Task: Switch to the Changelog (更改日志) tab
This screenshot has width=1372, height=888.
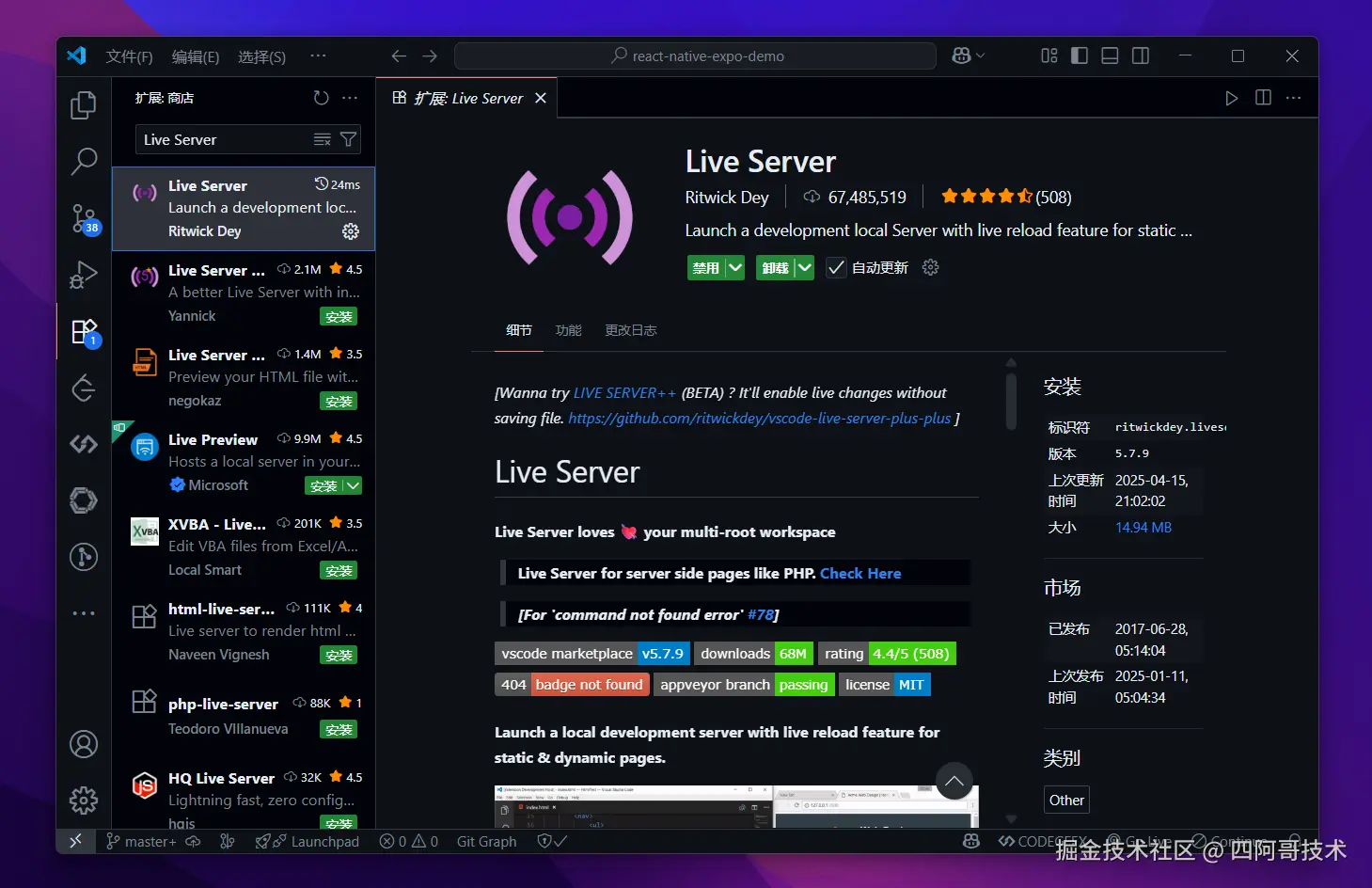Action: 631,330
